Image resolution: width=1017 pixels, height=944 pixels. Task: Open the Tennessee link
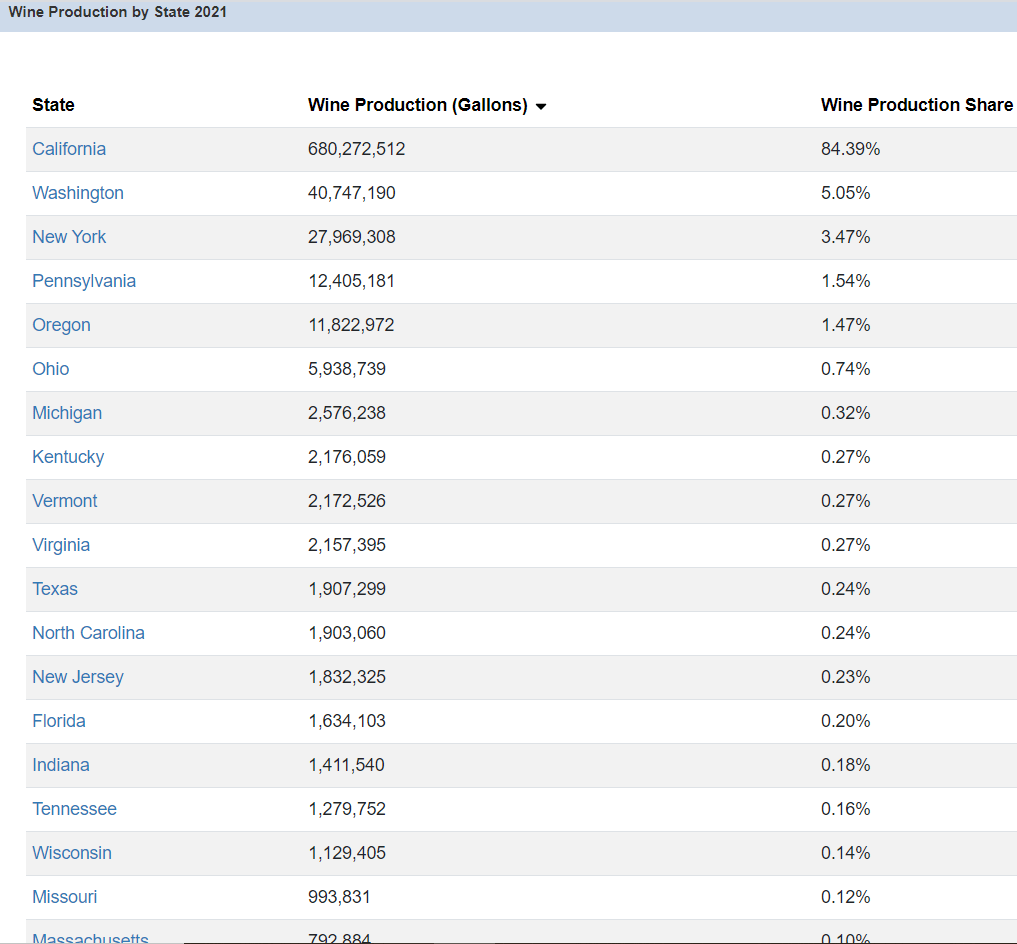74,809
